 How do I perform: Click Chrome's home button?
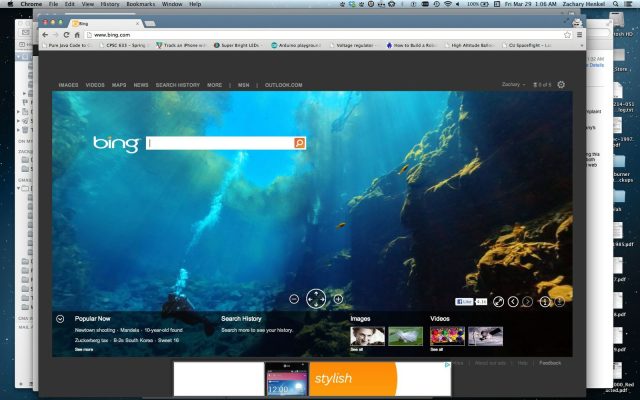click(x=77, y=35)
